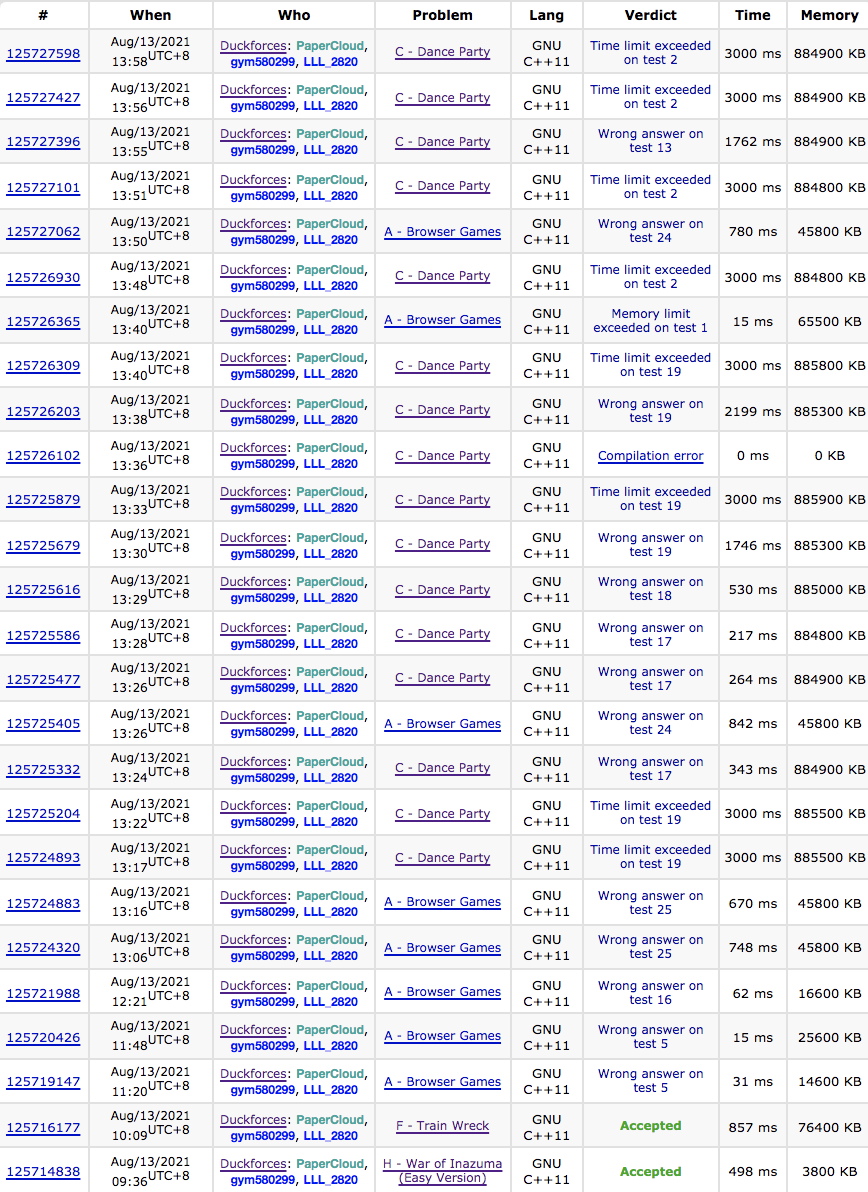Image resolution: width=868 pixels, height=1192 pixels.
Task: Open the F - Train Wreck problem
Action: [442, 1126]
